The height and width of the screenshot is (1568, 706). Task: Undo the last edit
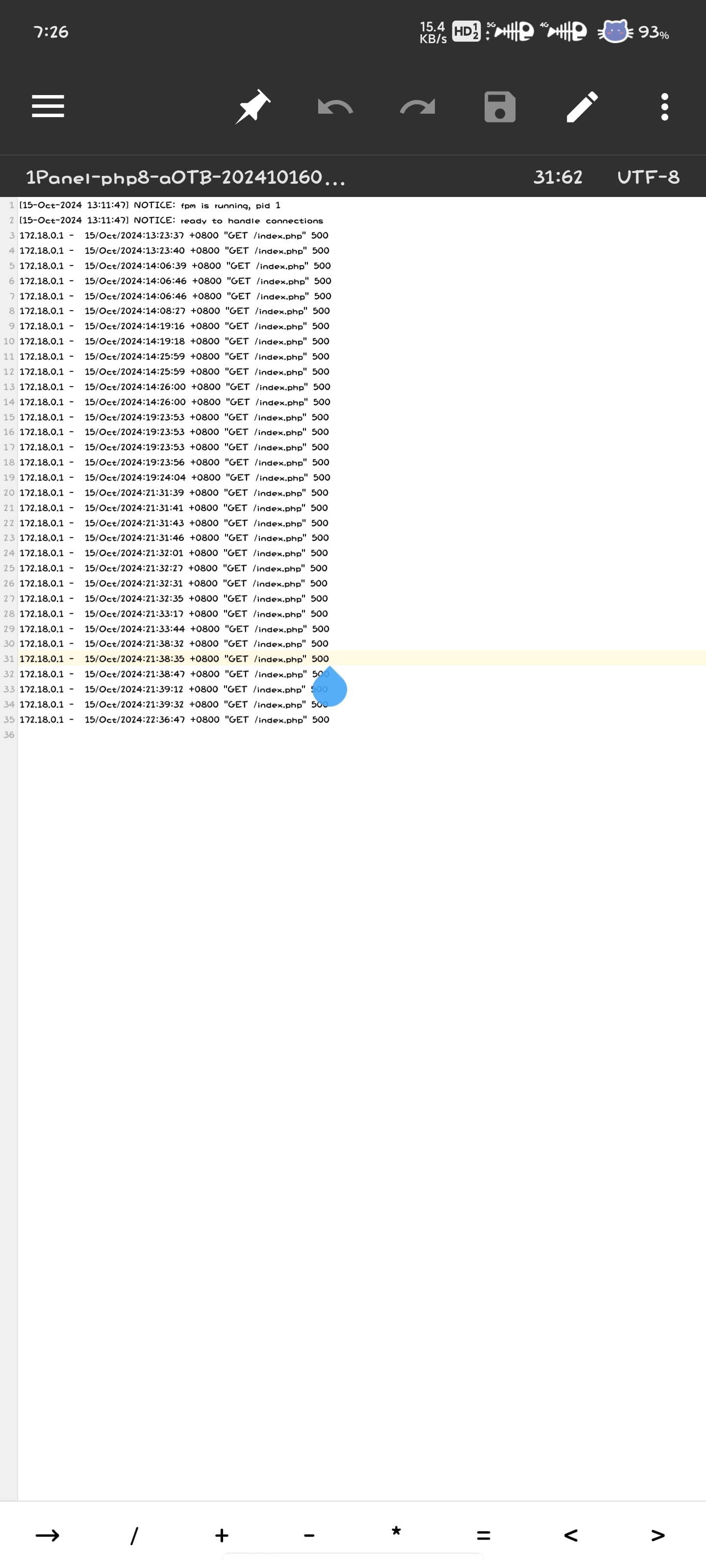(335, 107)
